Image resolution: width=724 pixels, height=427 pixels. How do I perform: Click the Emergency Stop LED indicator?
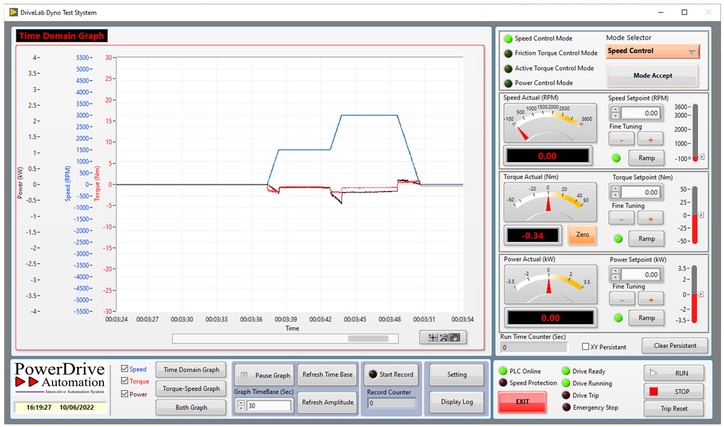point(566,408)
